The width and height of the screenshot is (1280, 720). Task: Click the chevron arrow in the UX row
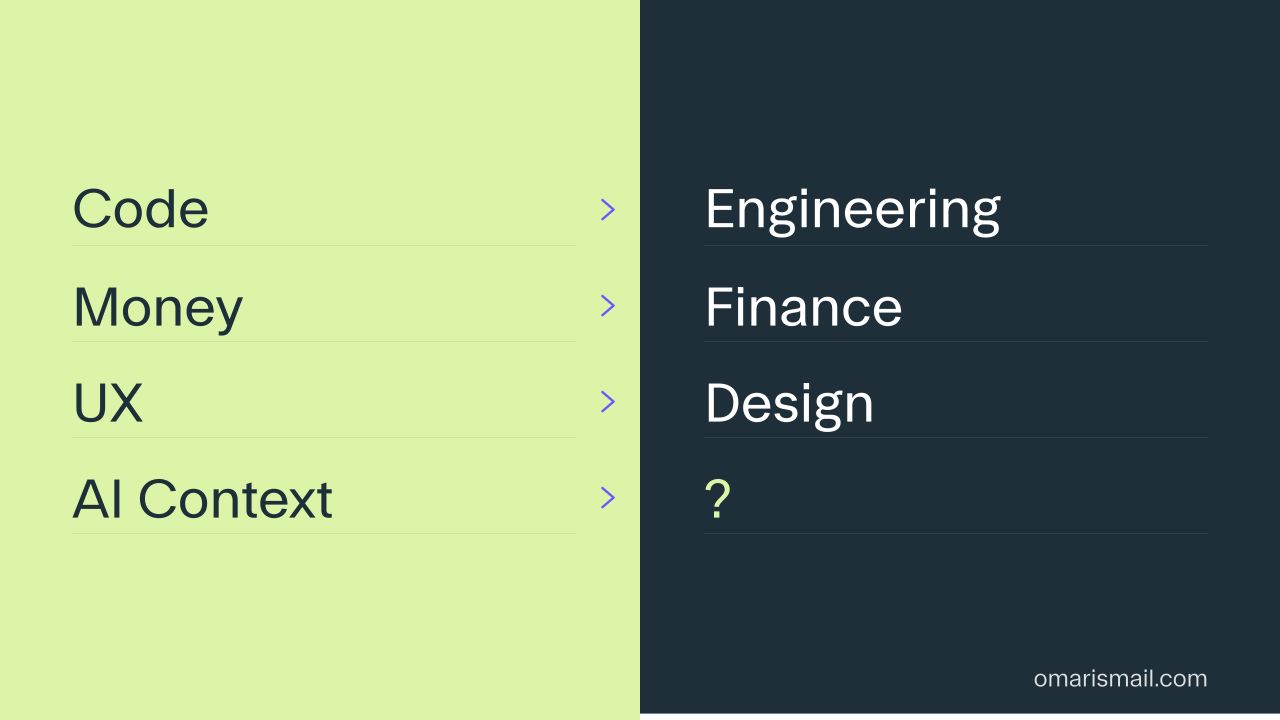point(607,402)
